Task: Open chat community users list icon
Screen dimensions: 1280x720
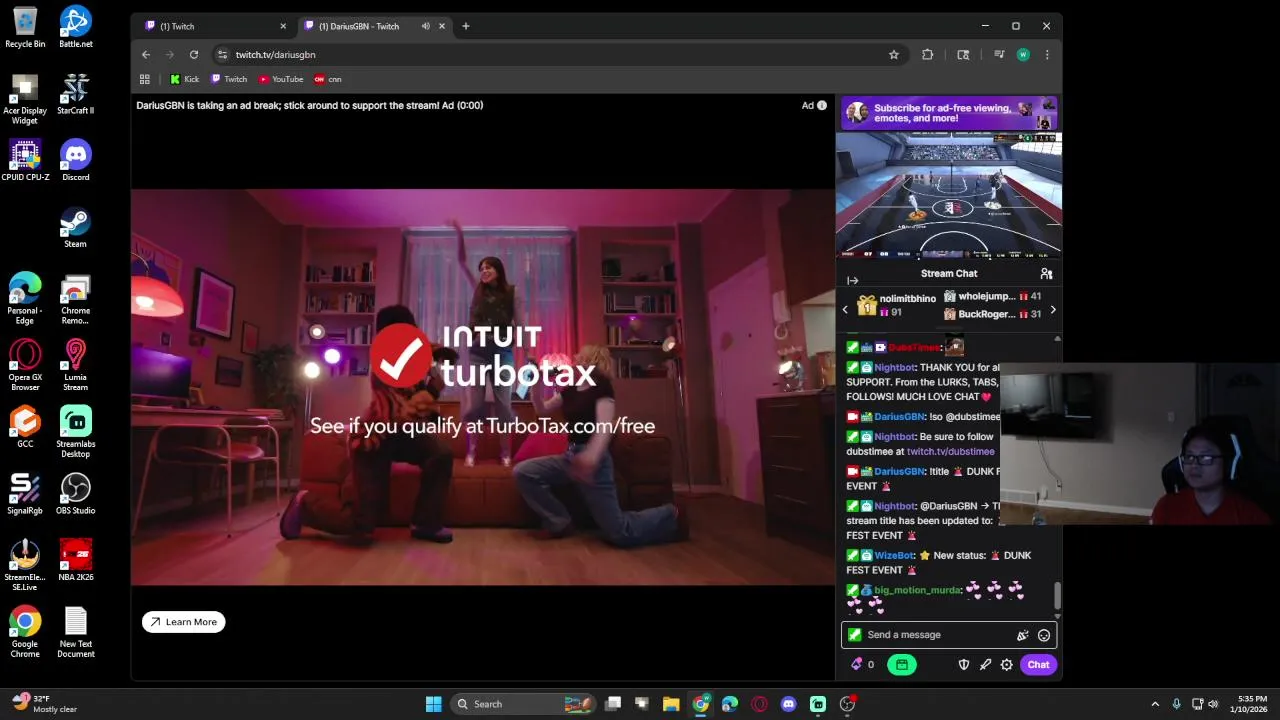Action: 1046,274
